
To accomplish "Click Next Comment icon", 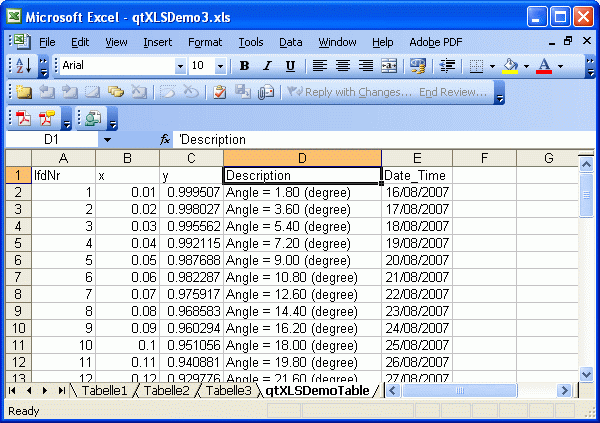I will tap(70, 92).
